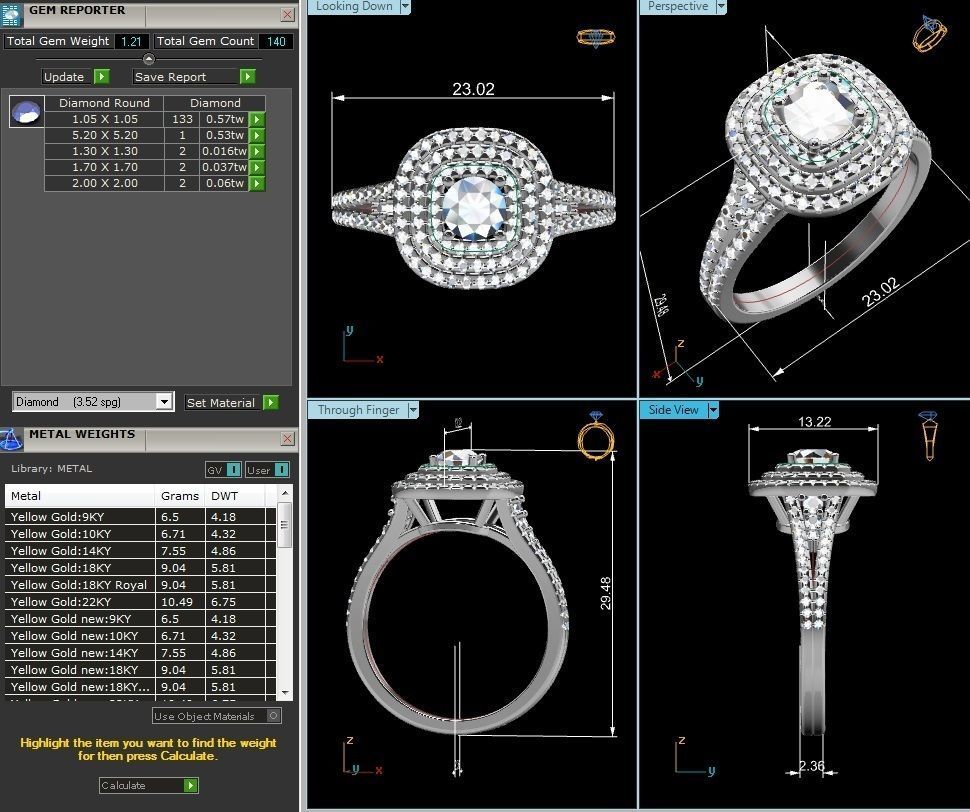Click Perspective viewport ring orientation icon
Viewport: 970px width, 812px height.
929,33
